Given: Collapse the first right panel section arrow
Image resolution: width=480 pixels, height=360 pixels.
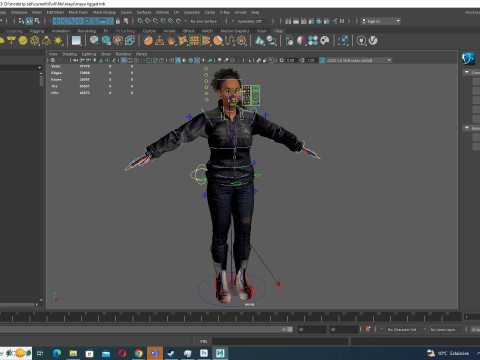Looking at the screenshot, I should (467, 72).
